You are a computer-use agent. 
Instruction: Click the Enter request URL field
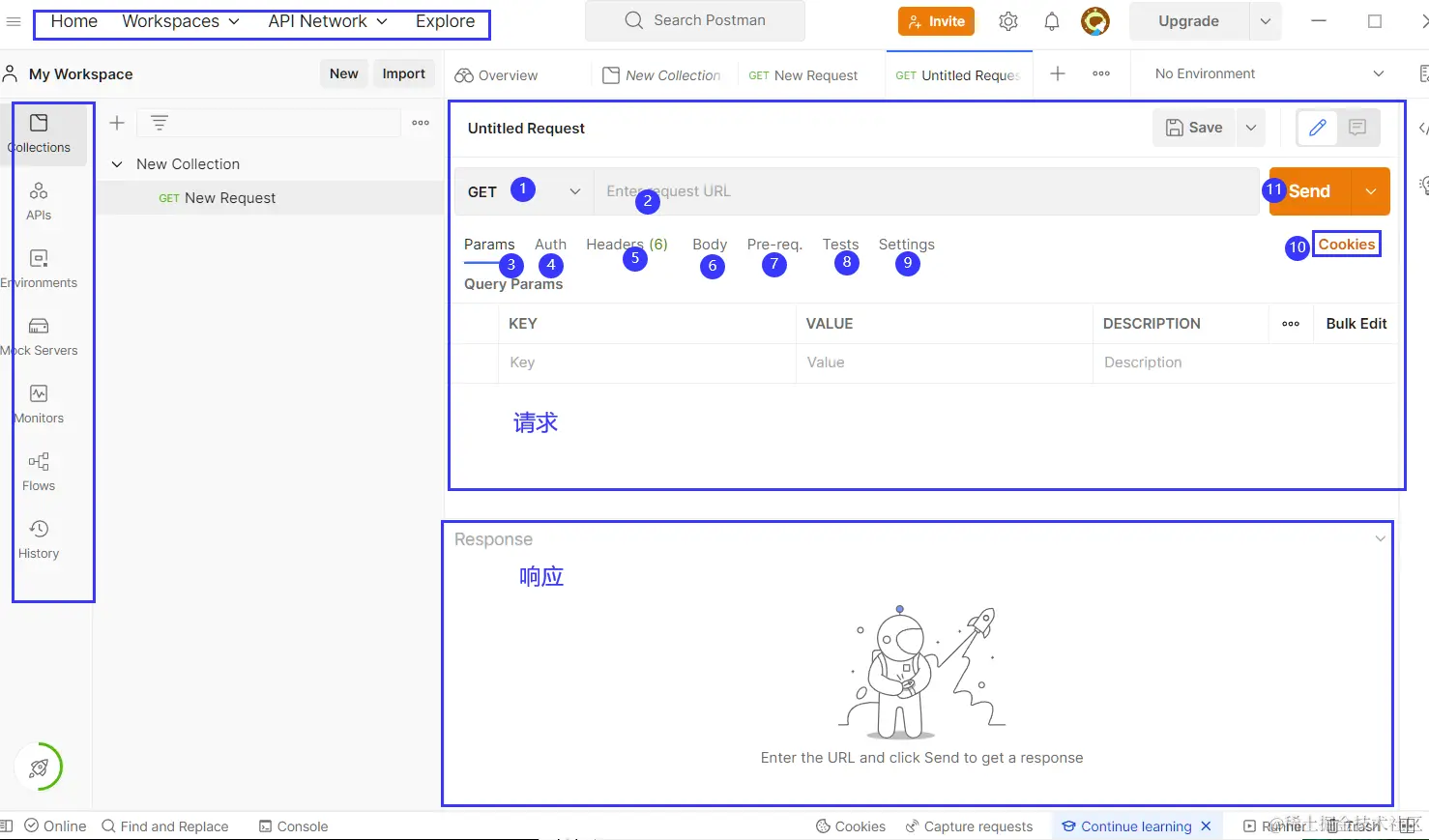(x=926, y=191)
